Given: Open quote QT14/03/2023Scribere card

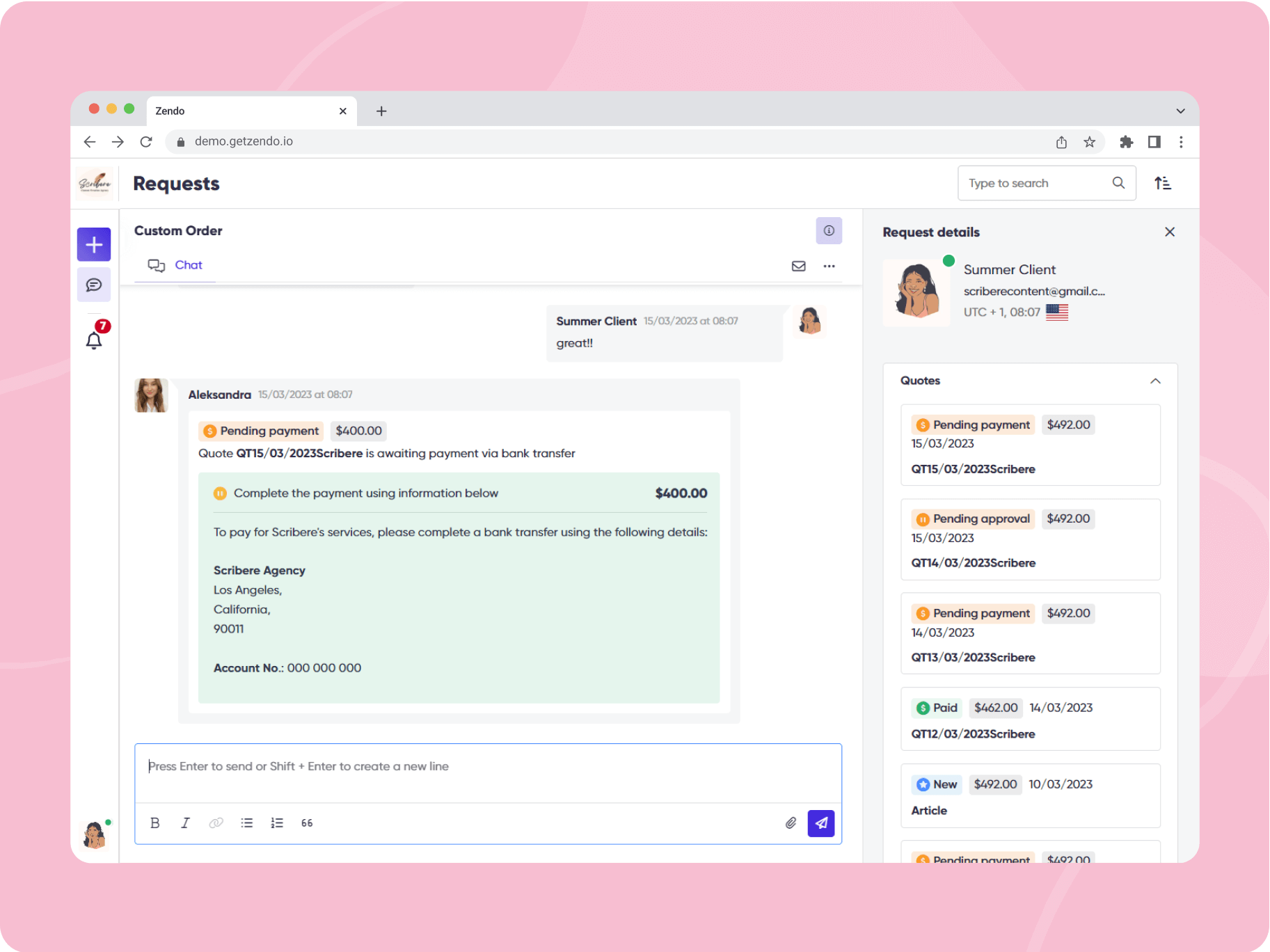Looking at the screenshot, I should click(1031, 539).
